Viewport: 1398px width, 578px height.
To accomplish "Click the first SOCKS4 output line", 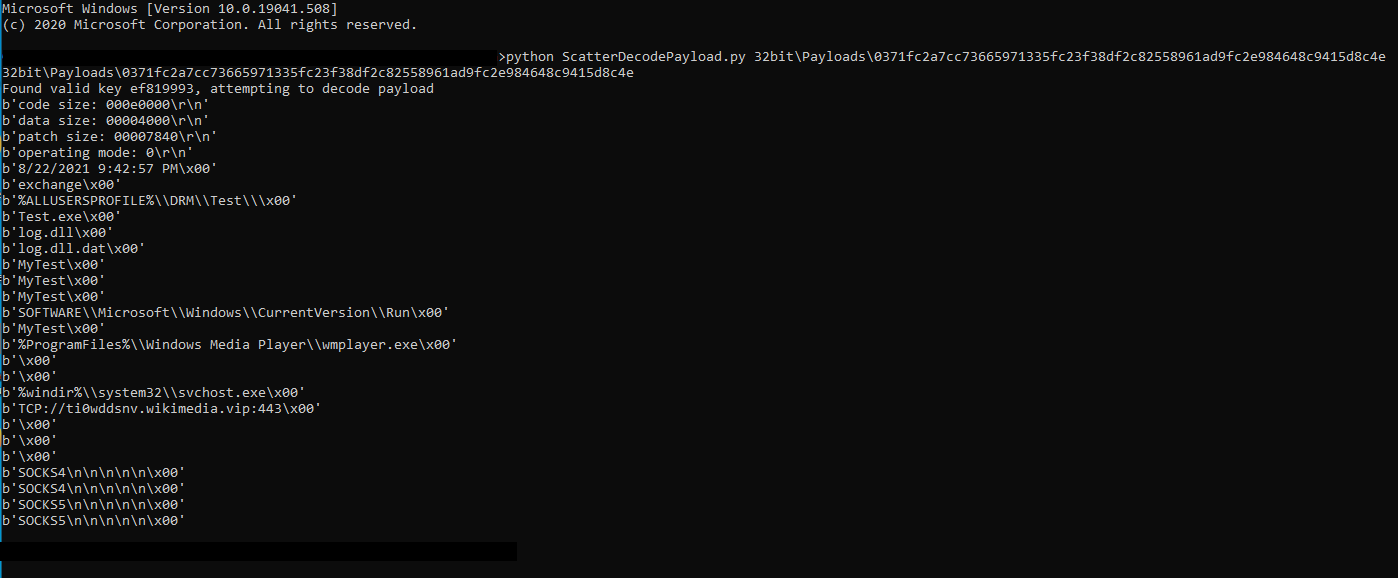I will [93, 473].
